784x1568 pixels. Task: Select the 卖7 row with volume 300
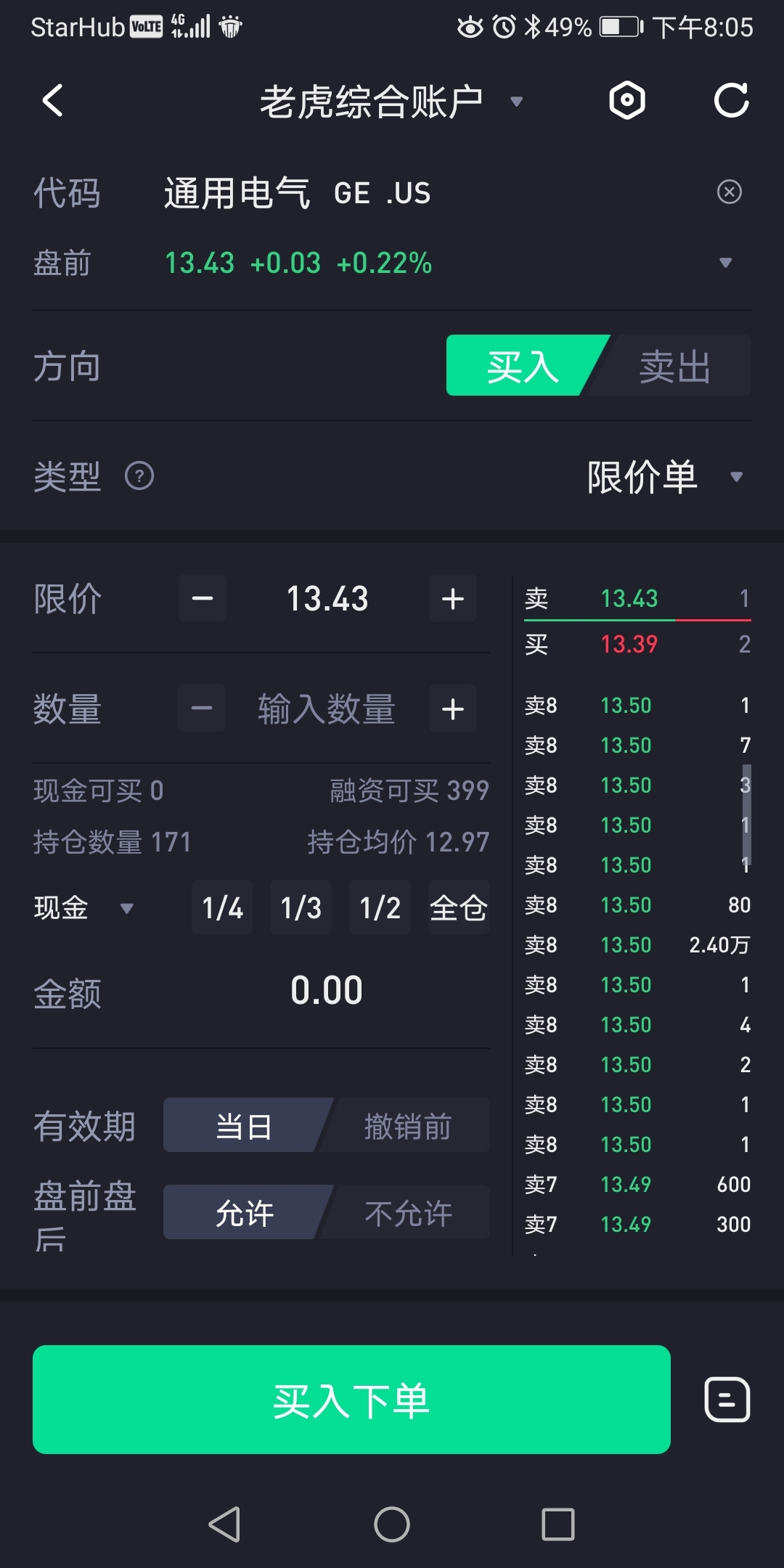click(637, 1225)
